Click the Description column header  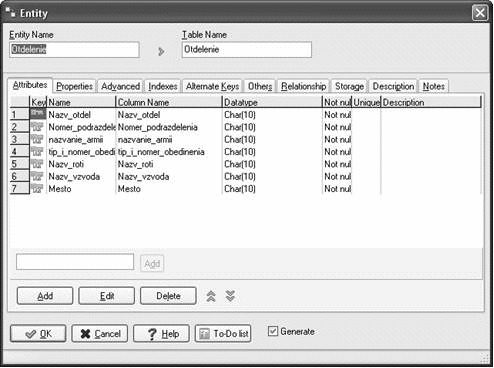431,102
